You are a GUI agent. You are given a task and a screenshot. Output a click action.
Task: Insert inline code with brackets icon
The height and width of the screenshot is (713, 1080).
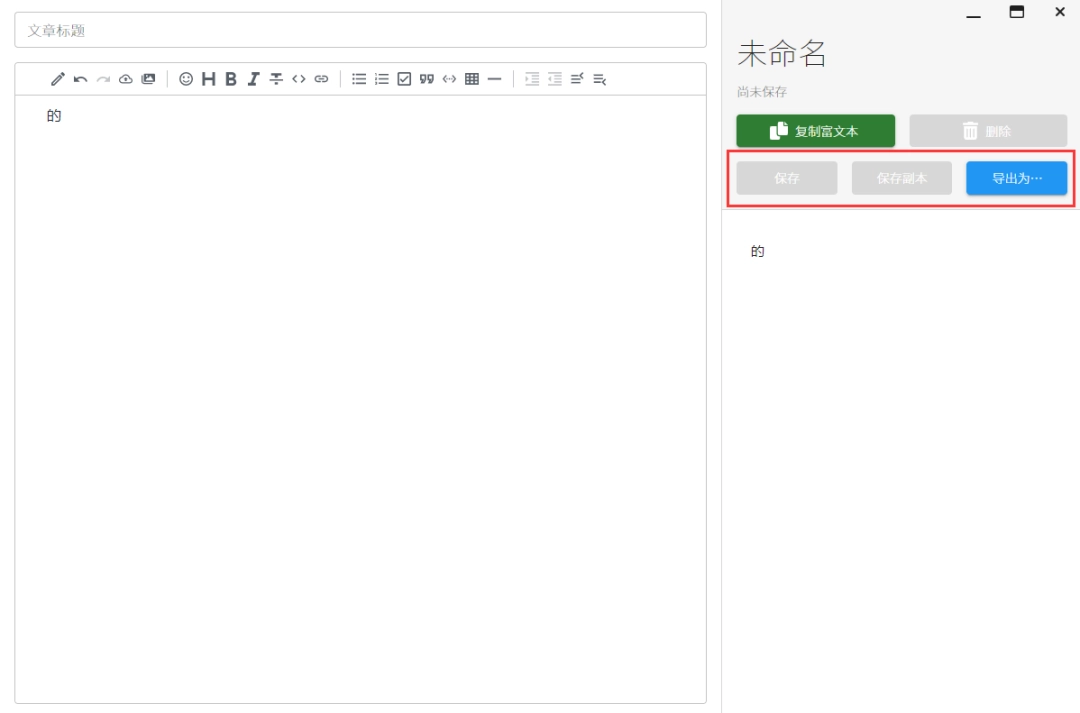point(298,79)
